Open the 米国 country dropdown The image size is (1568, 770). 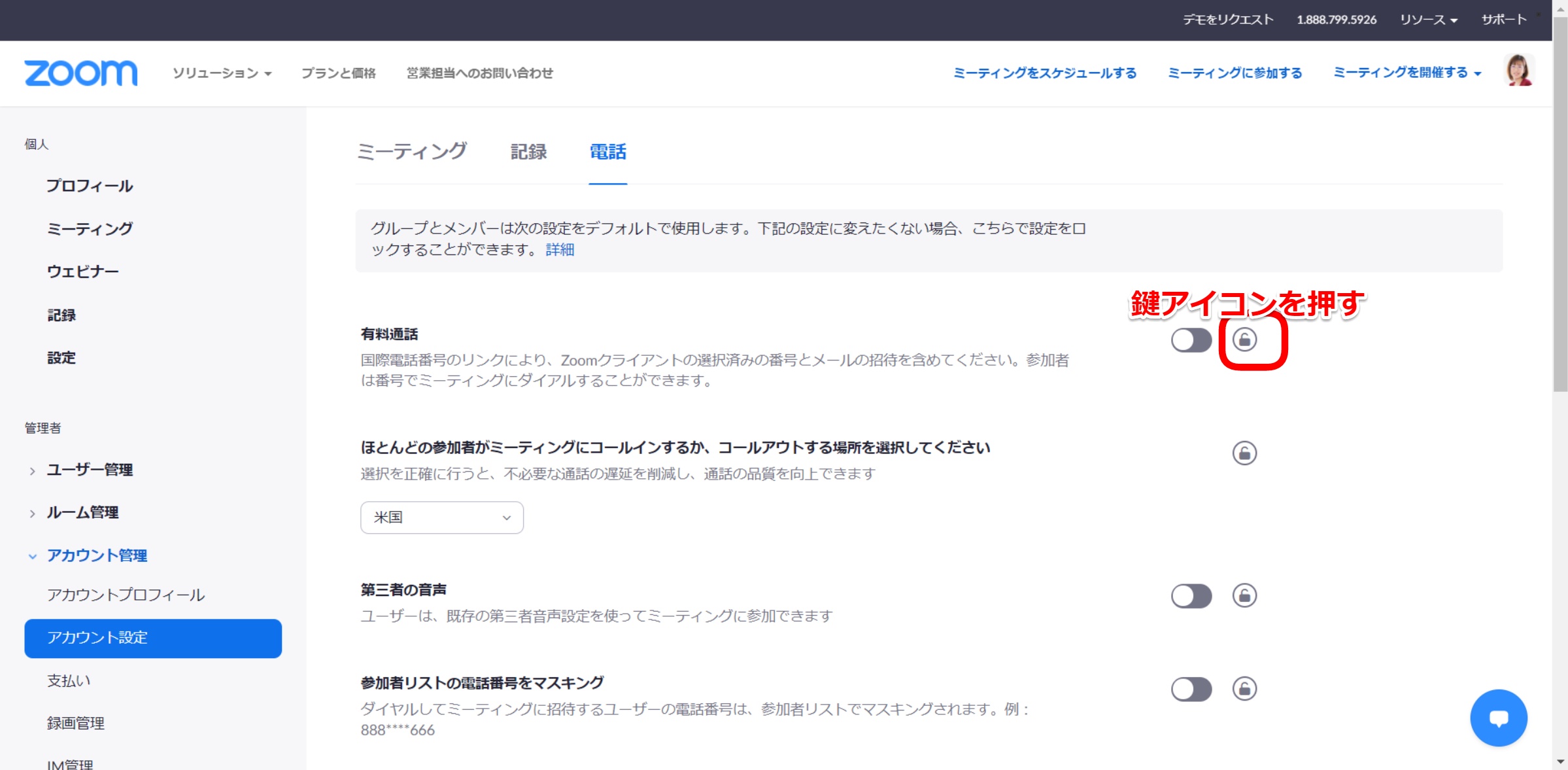pos(441,517)
